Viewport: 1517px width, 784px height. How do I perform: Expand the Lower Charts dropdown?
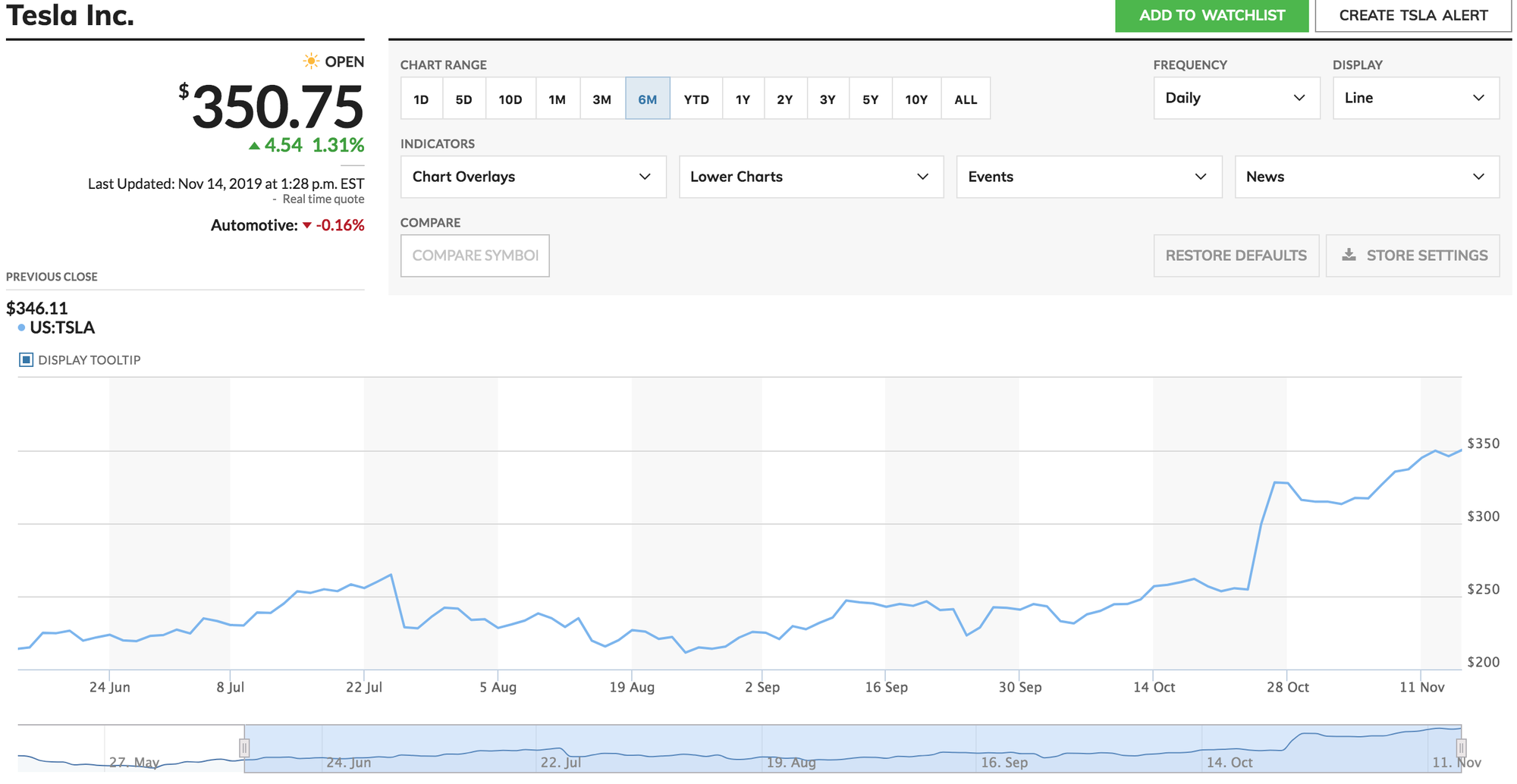coord(811,177)
